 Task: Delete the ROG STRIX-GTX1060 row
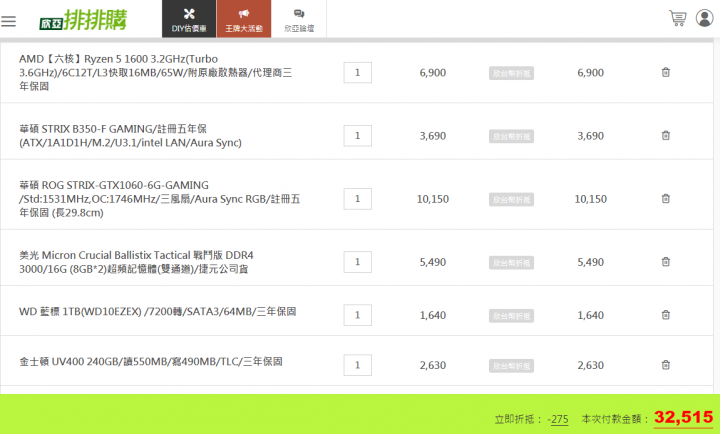click(x=665, y=198)
